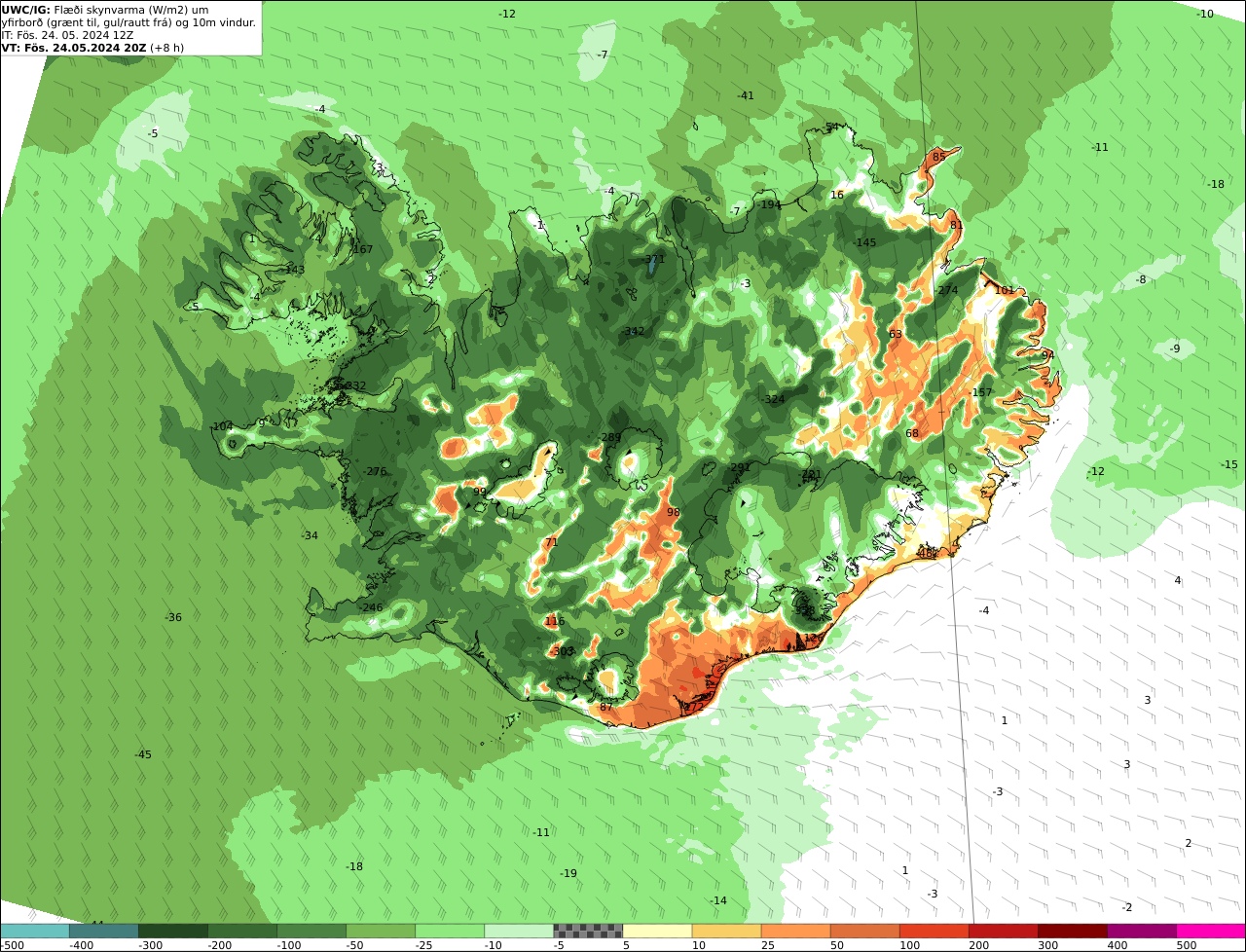This screenshot has width=1246, height=952.
Task: Click the '85' value on the northeast peninsula
Action: 938,157
